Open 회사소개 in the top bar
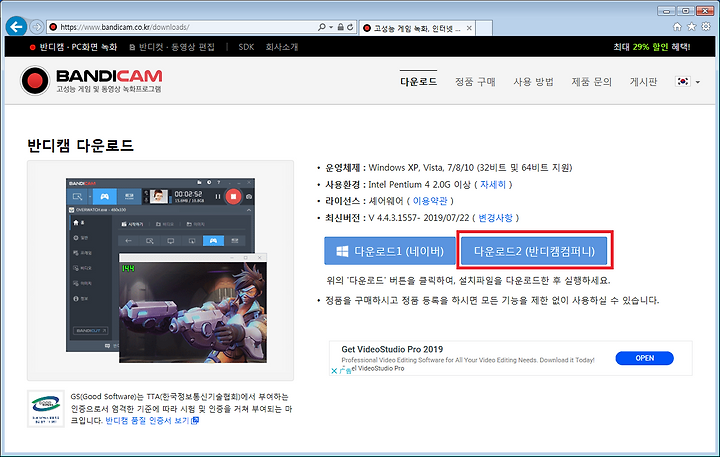 (x=282, y=47)
